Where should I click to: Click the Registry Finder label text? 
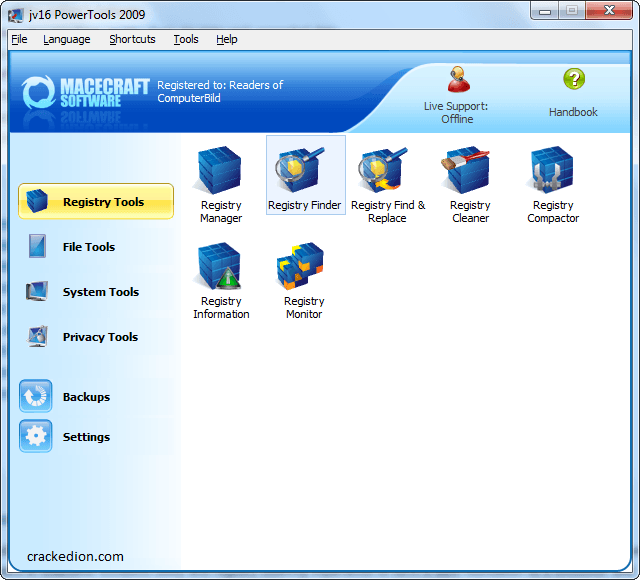click(x=304, y=205)
